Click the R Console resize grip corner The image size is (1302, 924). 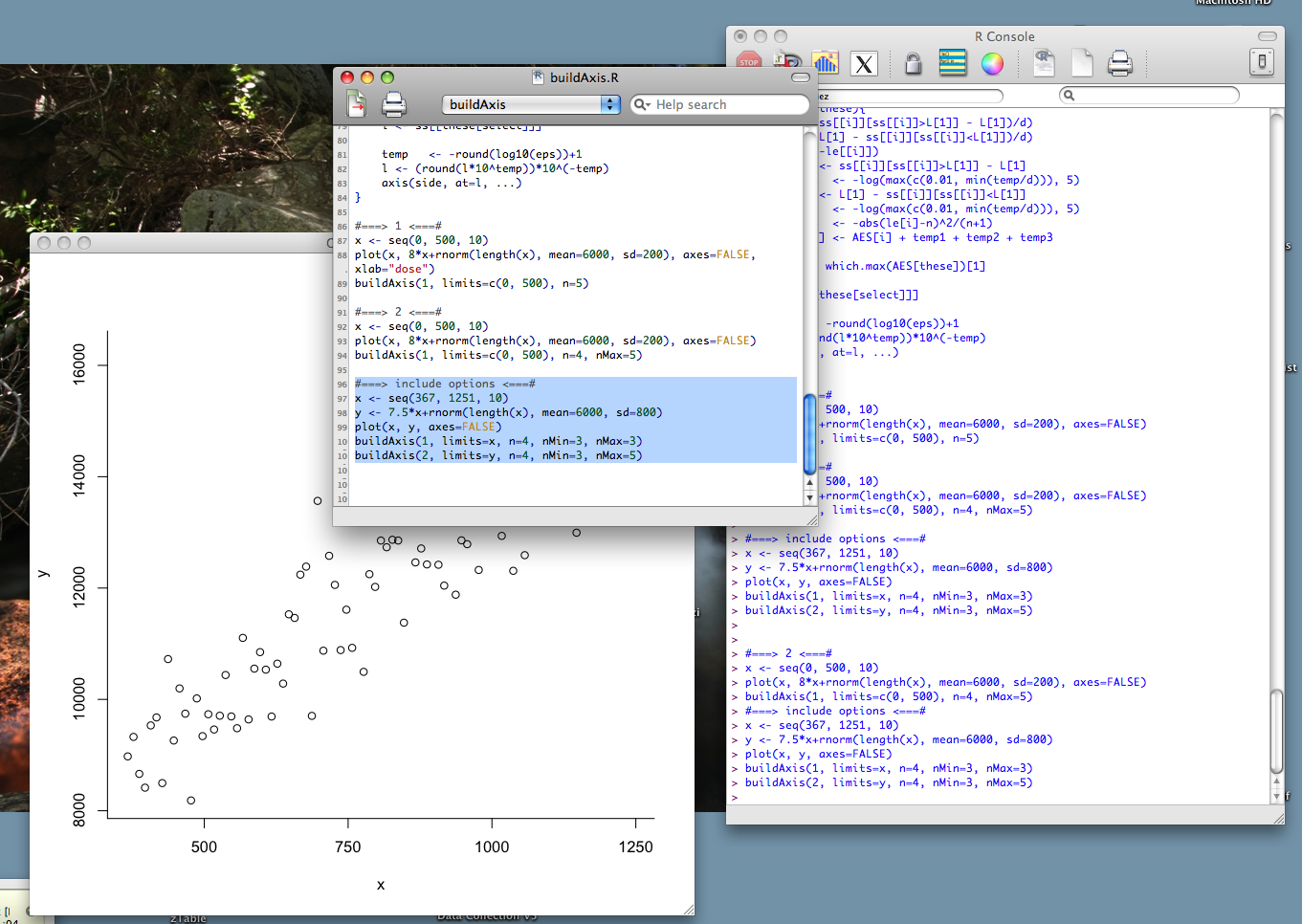click(x=1278, y=818)
